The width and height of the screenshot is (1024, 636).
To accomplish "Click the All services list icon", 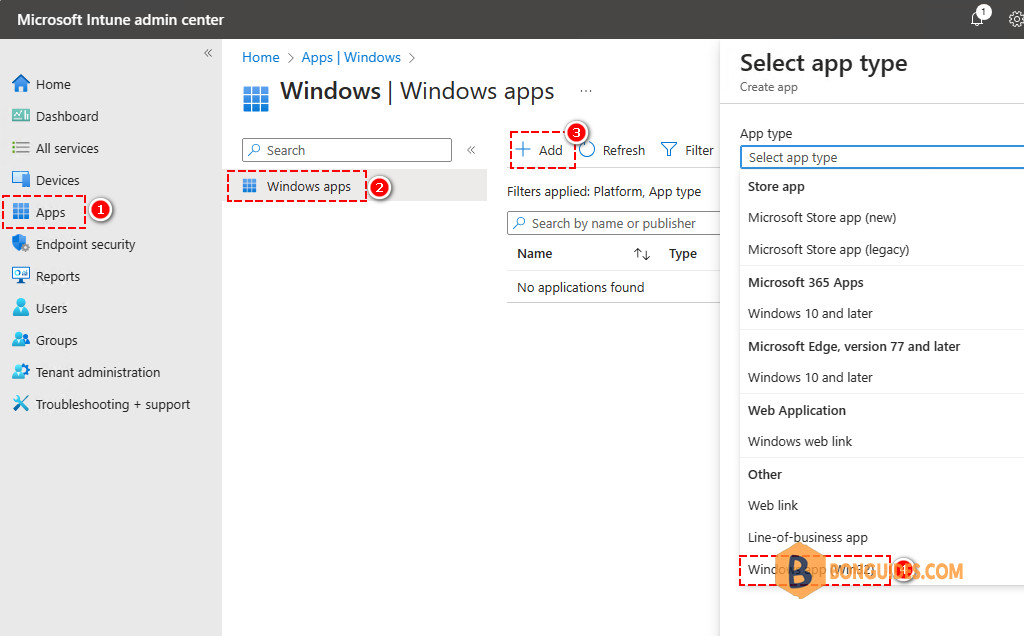I will coord(21,148).
